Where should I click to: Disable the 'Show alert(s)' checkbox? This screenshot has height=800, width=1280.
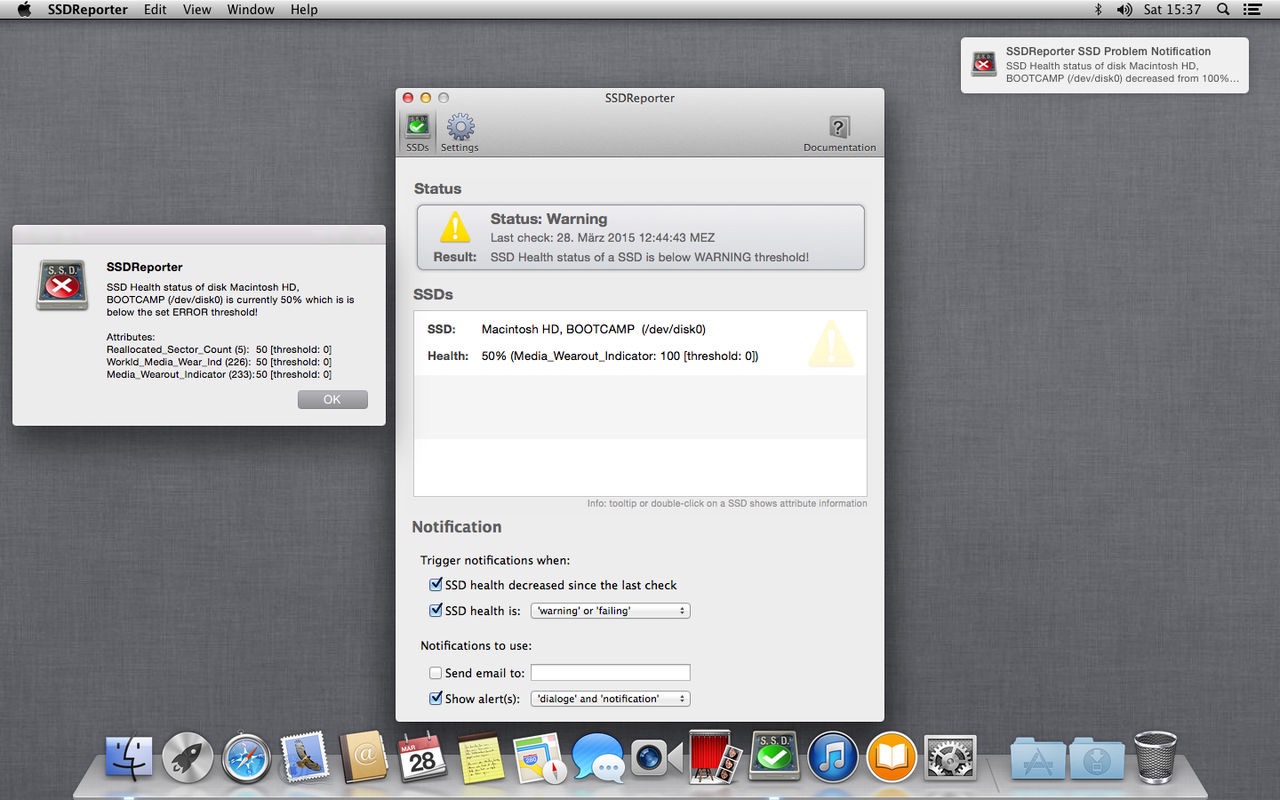click(436, 698)
